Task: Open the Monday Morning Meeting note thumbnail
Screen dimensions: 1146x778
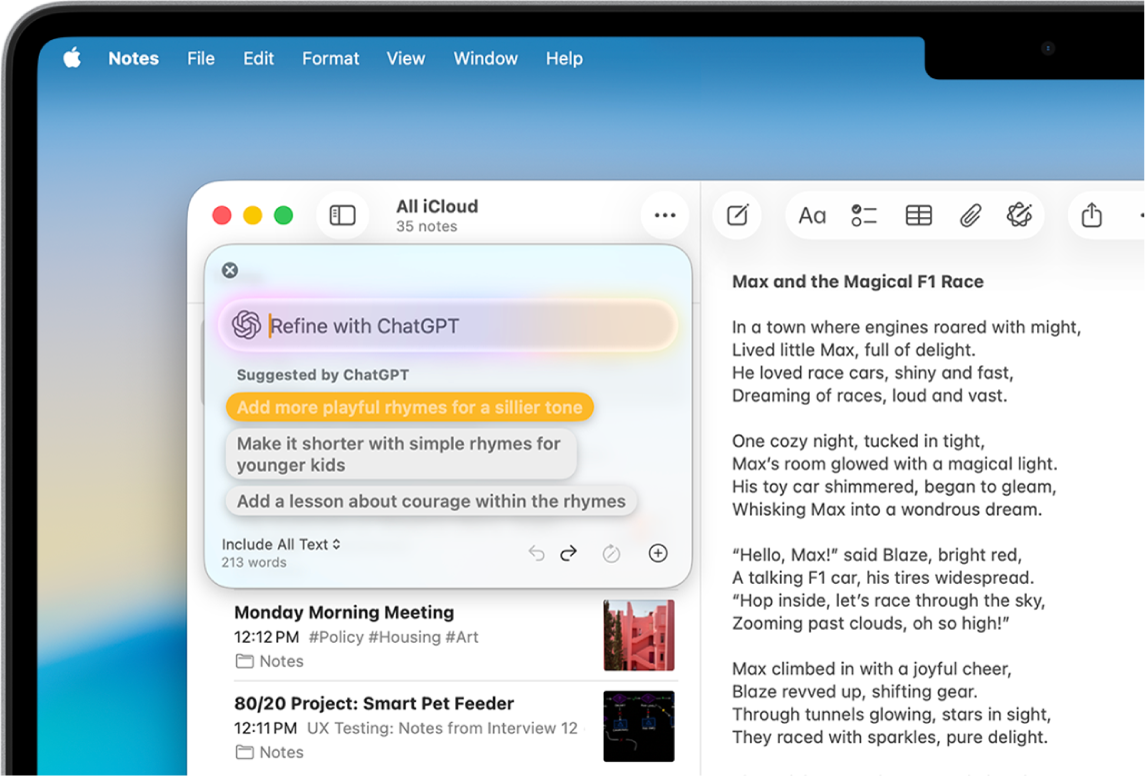Action: [x=639, y=634]
